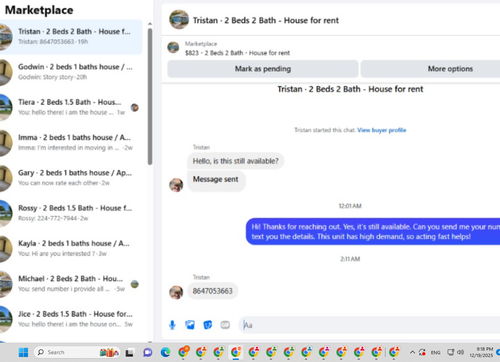Click the house thumbnail in Tiera's row

(6, 107)
